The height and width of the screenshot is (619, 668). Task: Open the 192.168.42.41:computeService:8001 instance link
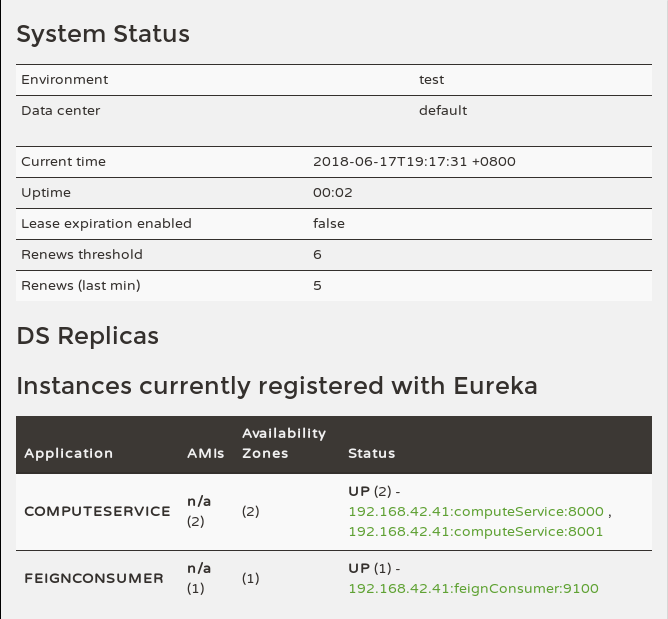pyautogui.click(x=476, y=531)
